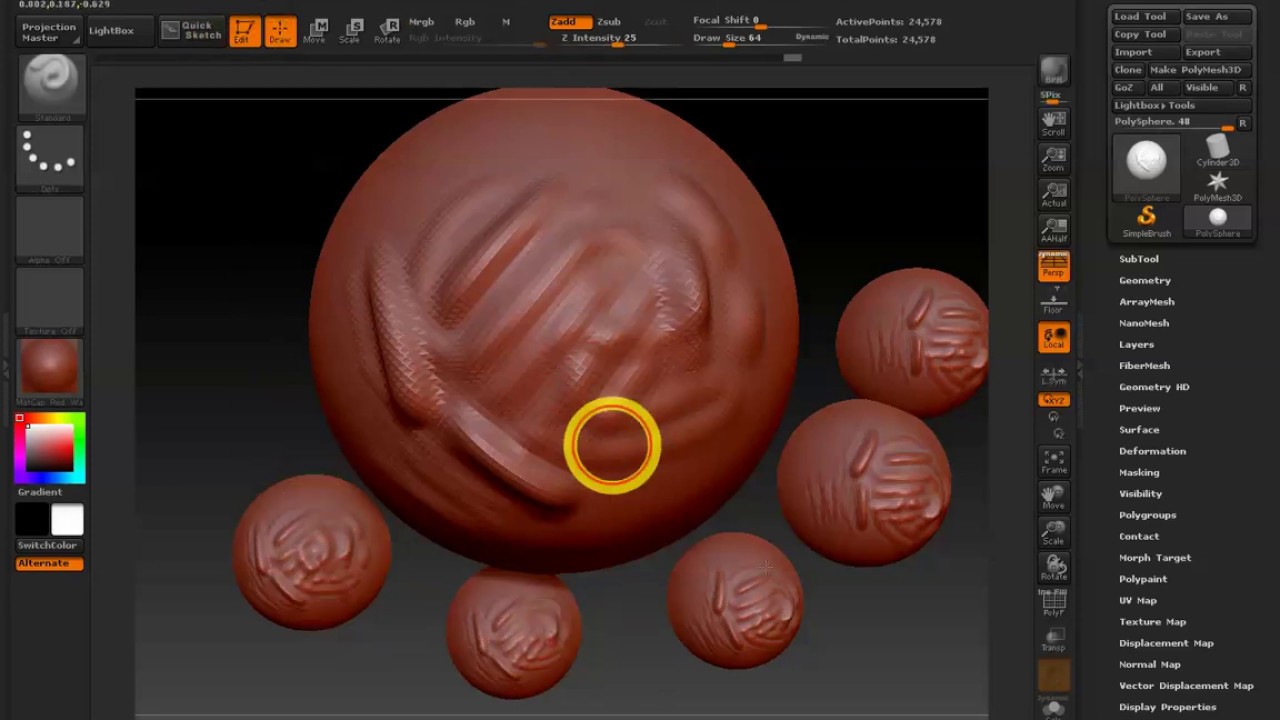Open the Visibility section

click(x=1140, y=494)
